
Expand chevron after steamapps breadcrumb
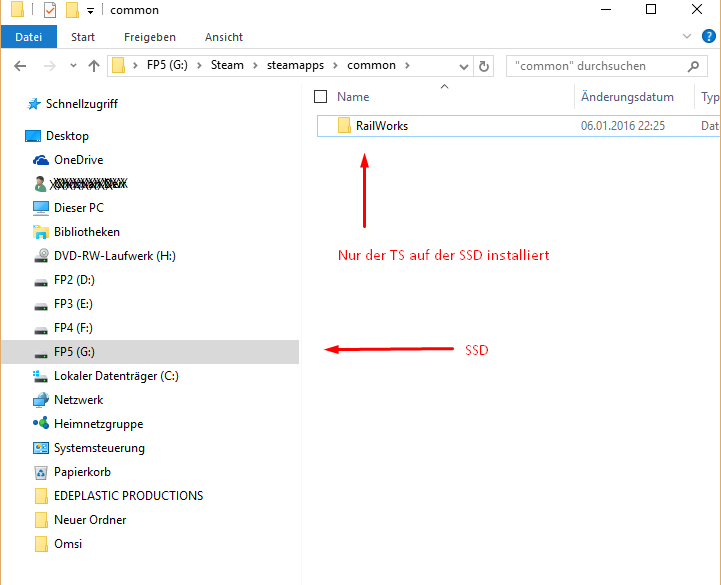coord(335,65)
